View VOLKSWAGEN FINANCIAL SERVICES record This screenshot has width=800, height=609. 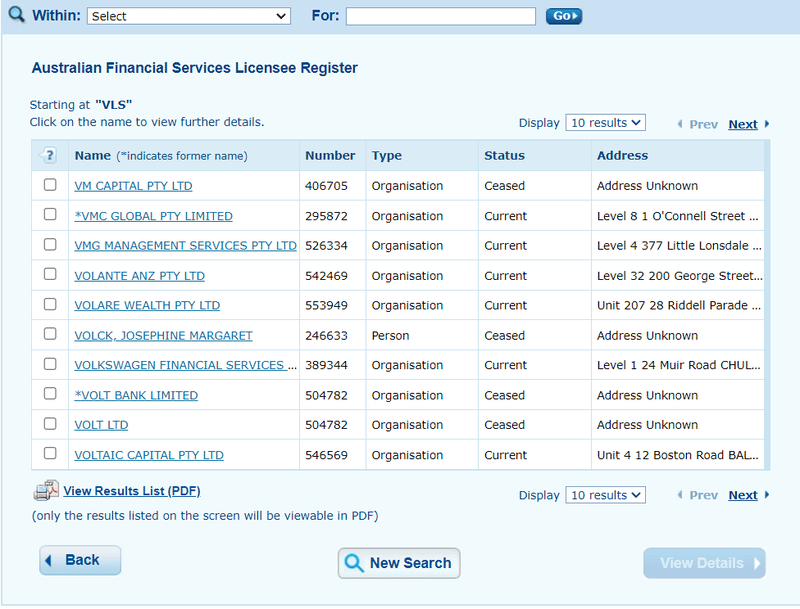click(185, 365)
